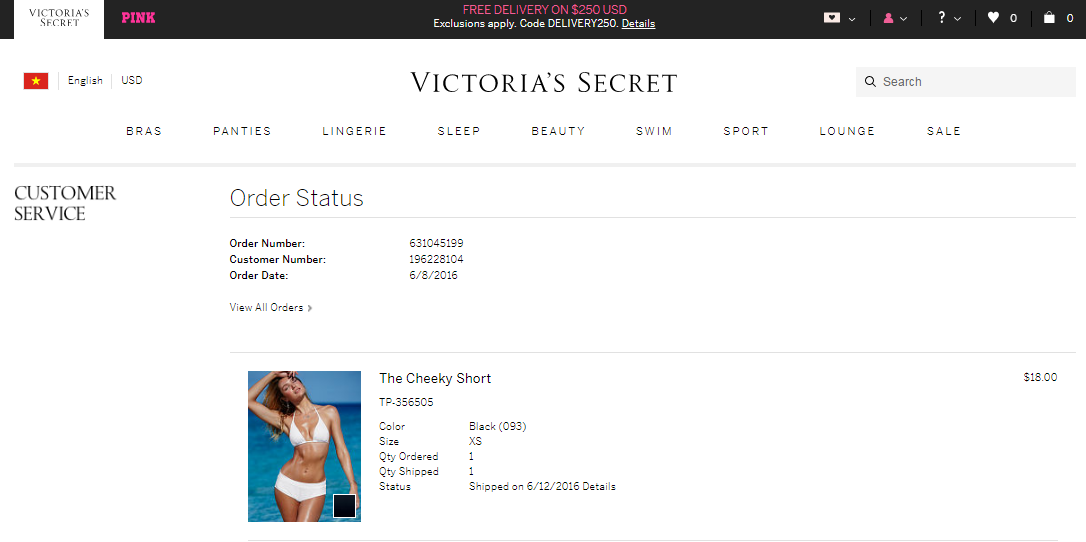Open the free delivery Details link
This screenshot has height=542, width=1086.
(x=639, y=24)
